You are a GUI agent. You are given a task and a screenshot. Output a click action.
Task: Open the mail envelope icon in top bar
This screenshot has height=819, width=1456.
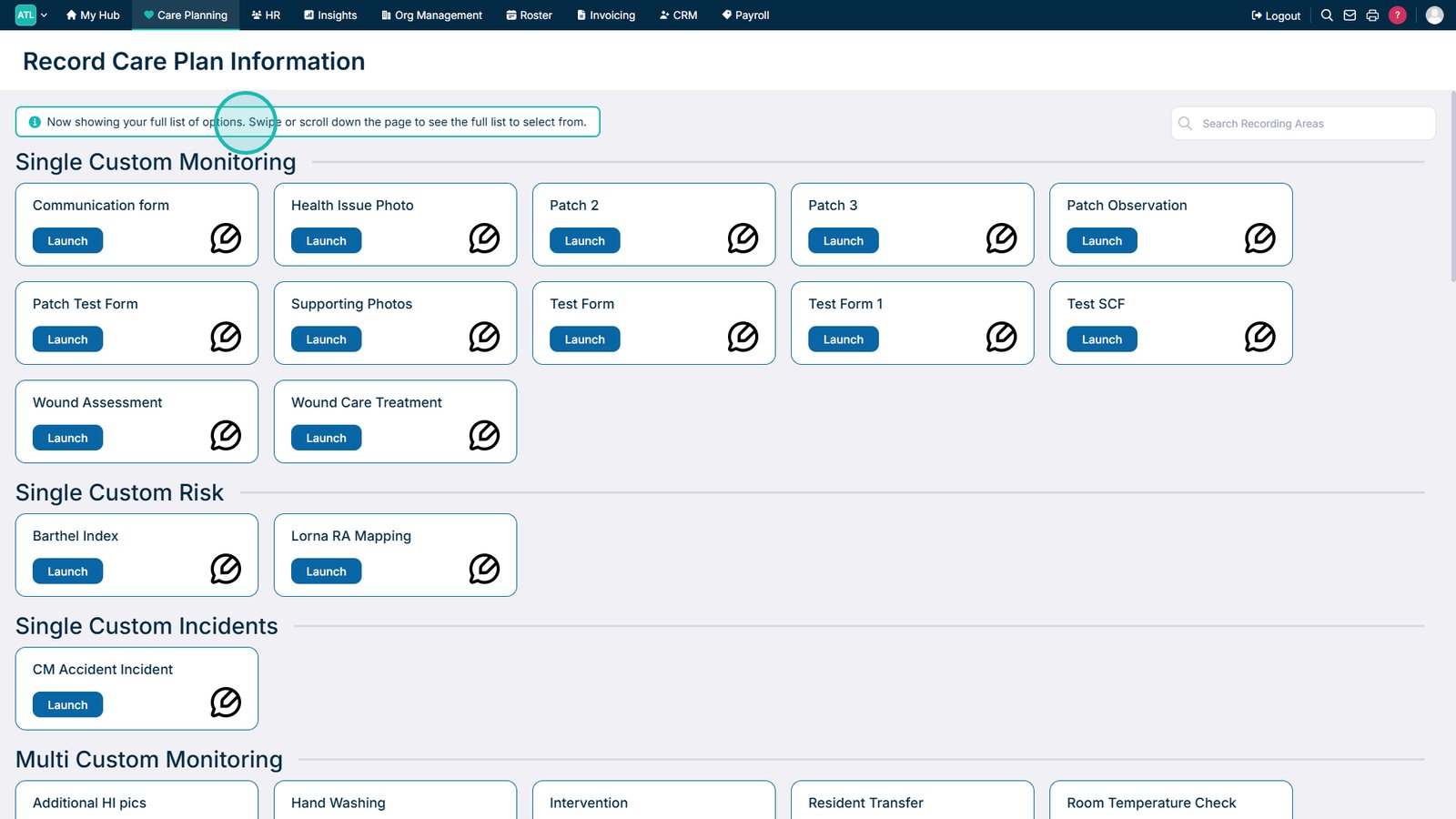(x=1350, y=15)
